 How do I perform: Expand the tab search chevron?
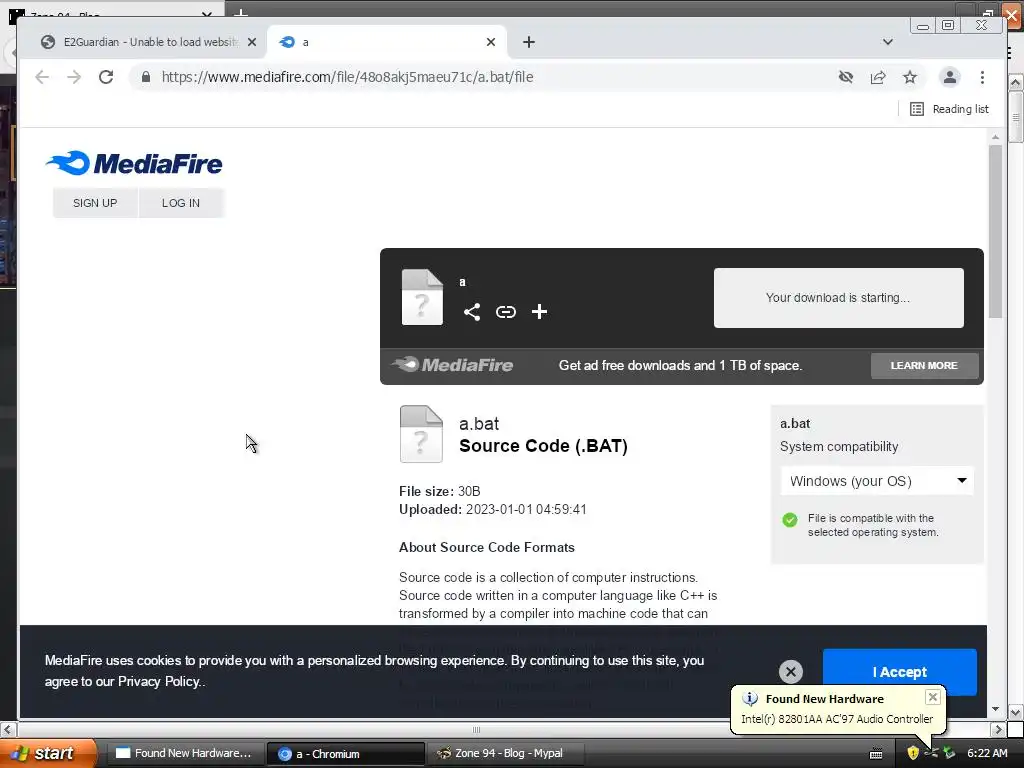point(888,42)
